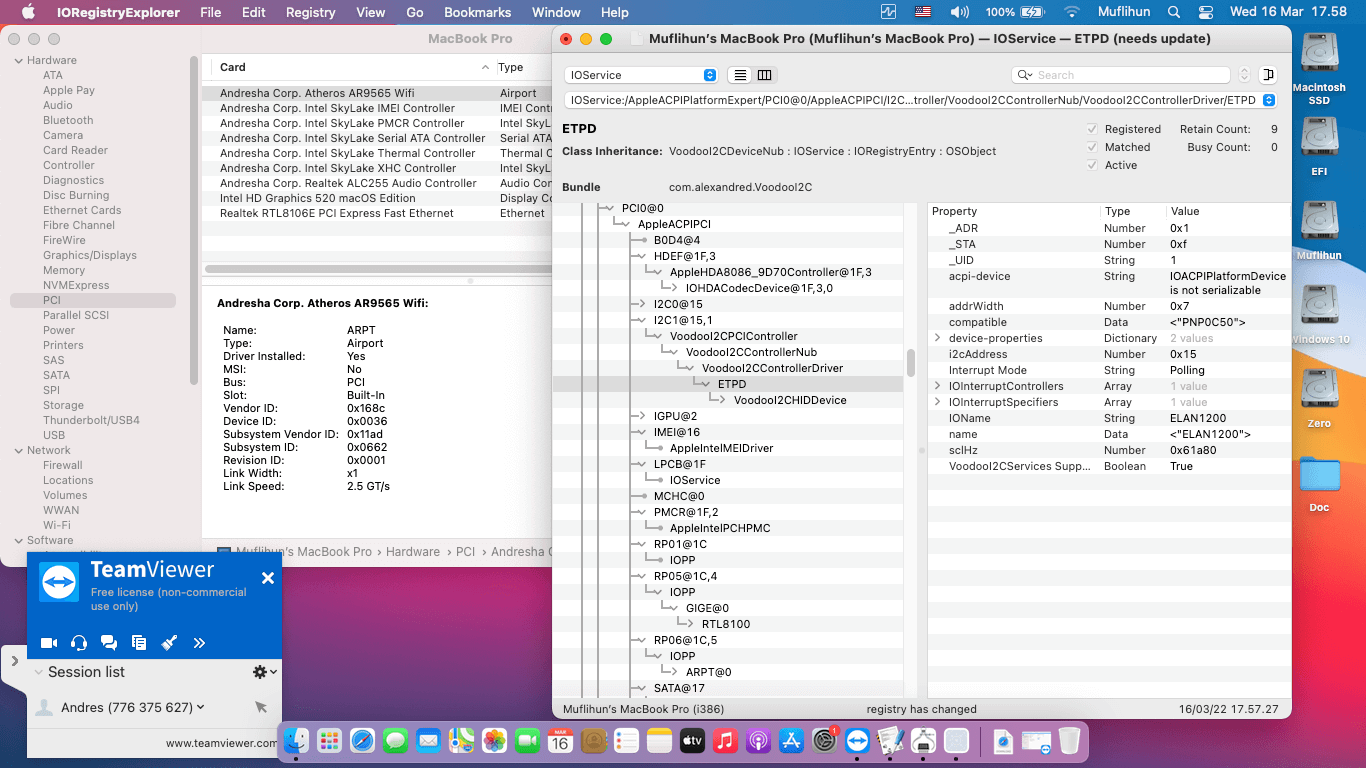Open Mail from the Dock

click(428, 741)
